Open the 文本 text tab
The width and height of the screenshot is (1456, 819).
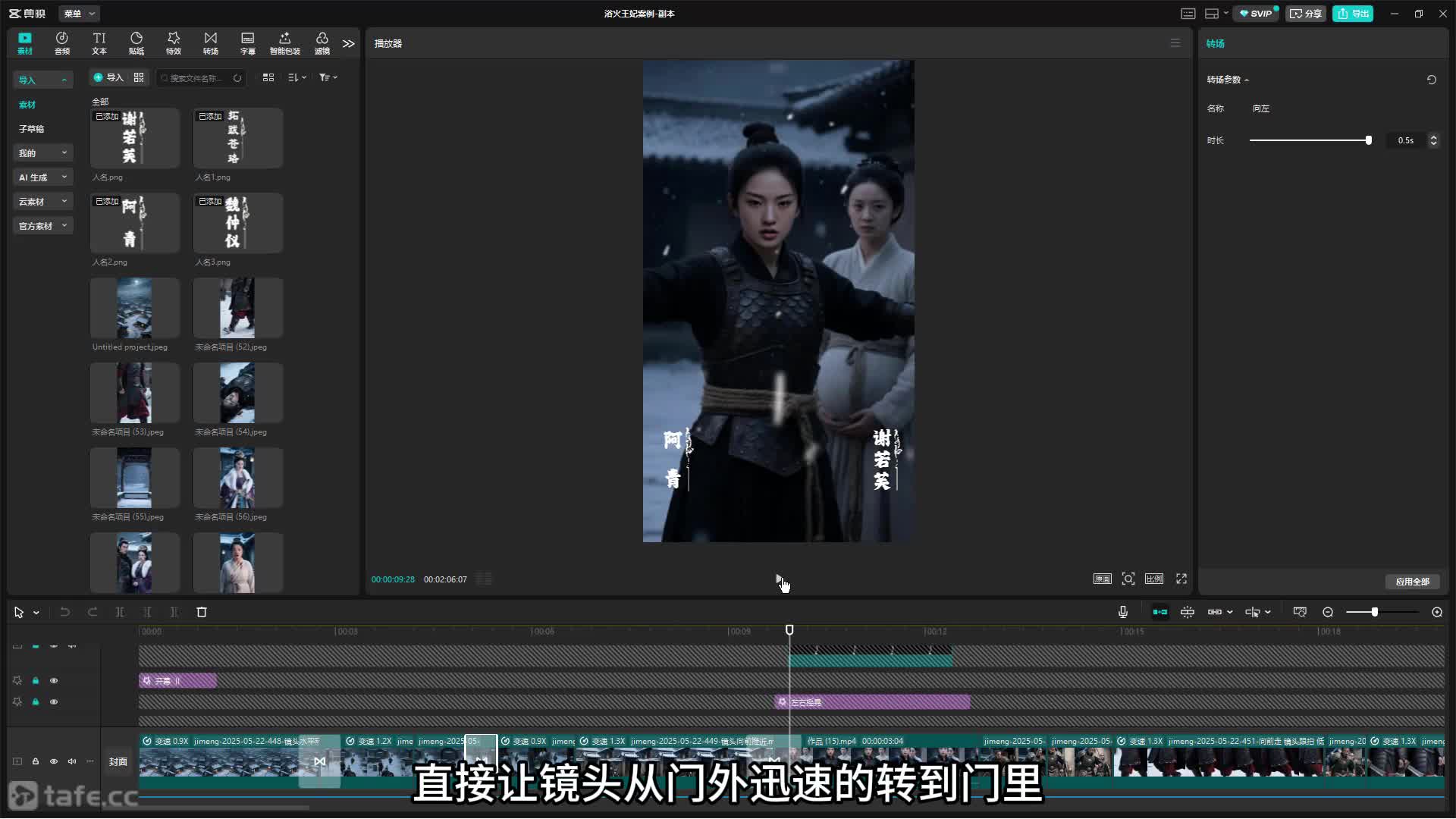tap(99, 43)
